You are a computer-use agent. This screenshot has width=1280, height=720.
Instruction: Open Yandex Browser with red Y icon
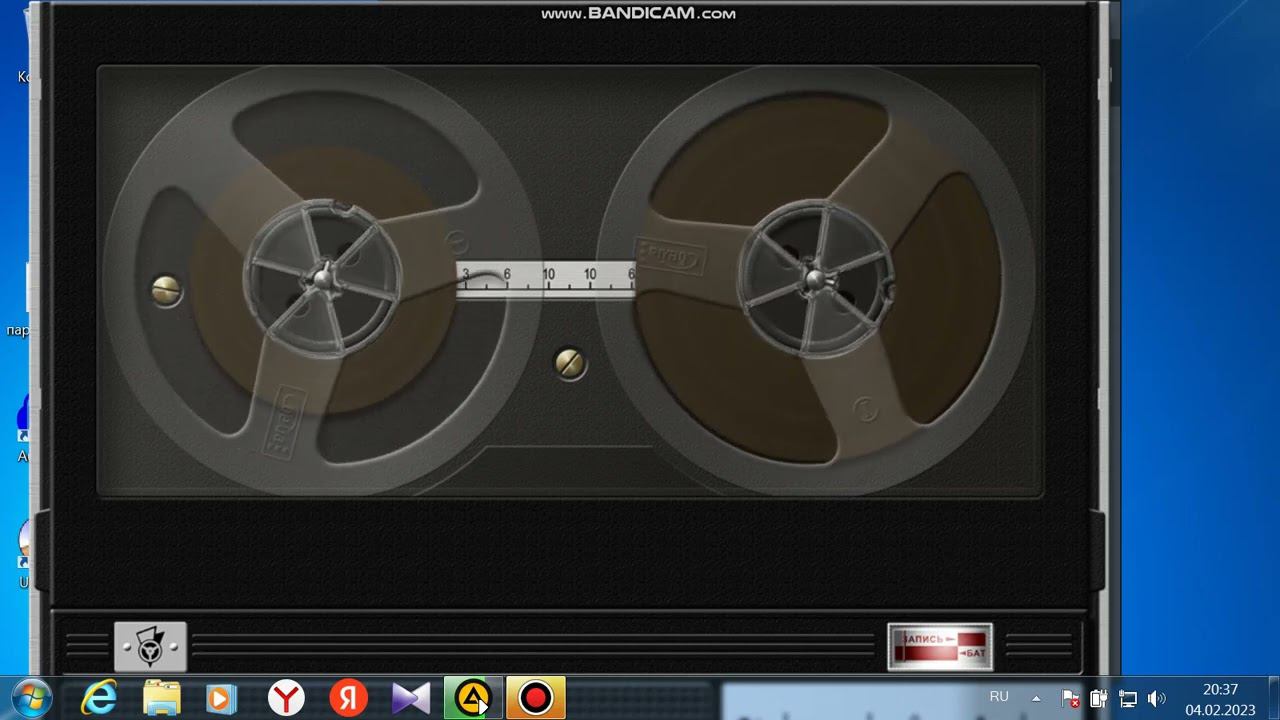pos(287,698)
